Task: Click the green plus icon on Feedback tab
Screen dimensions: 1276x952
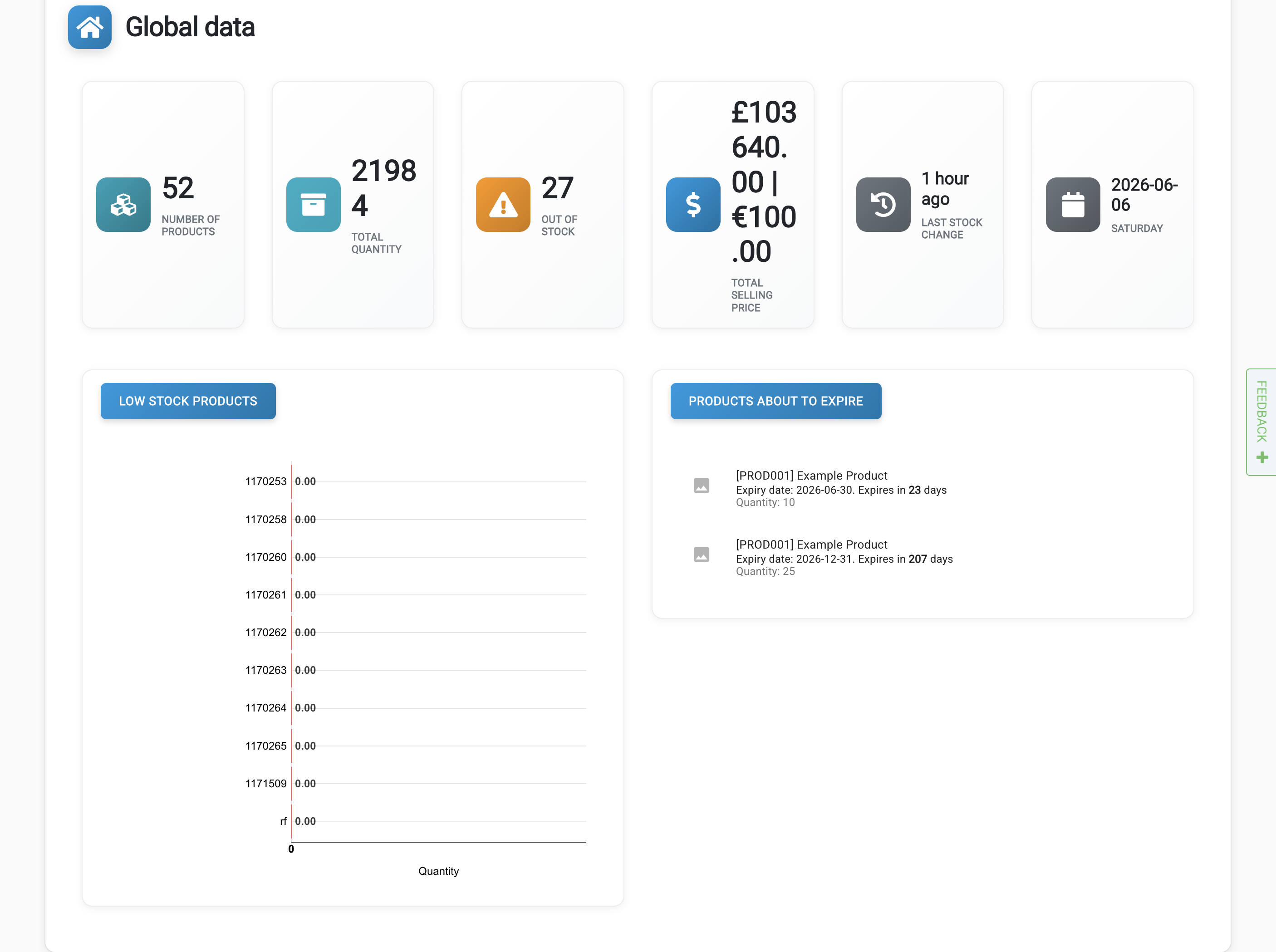Action: 1262,457
